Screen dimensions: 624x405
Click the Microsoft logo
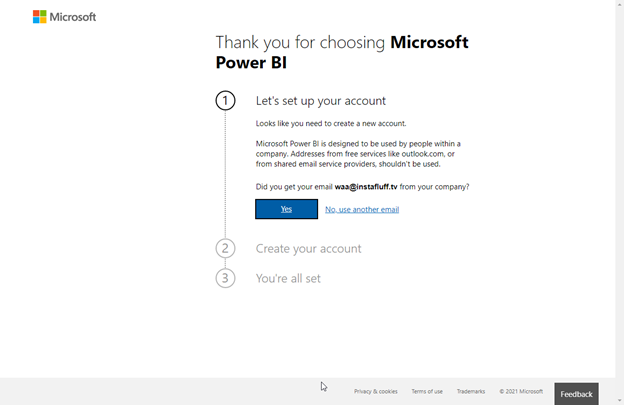pos(64,17)
